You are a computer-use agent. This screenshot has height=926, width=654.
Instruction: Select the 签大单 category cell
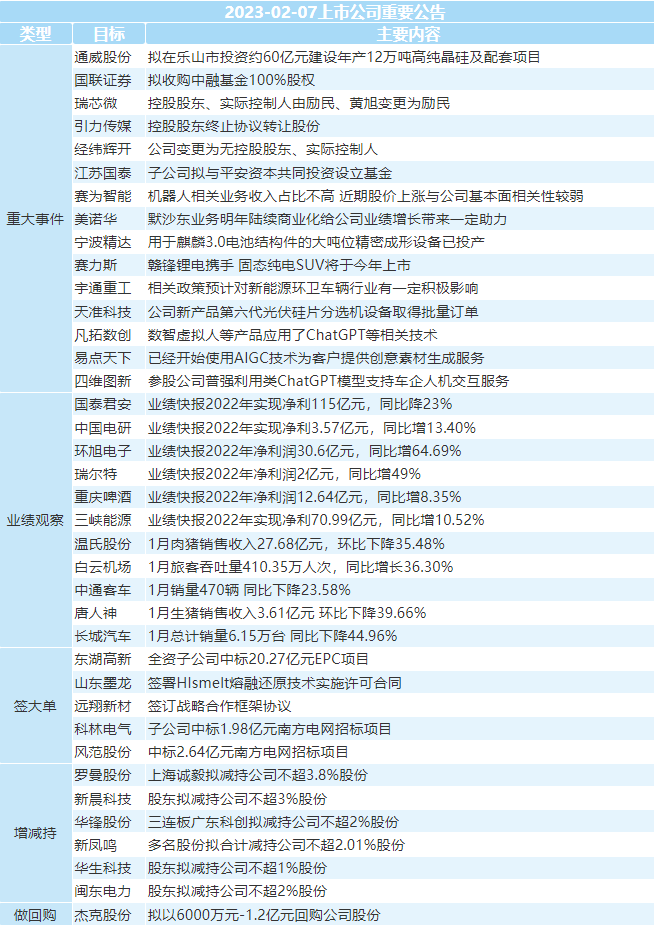pyautogui.click(x=35, y=705)
